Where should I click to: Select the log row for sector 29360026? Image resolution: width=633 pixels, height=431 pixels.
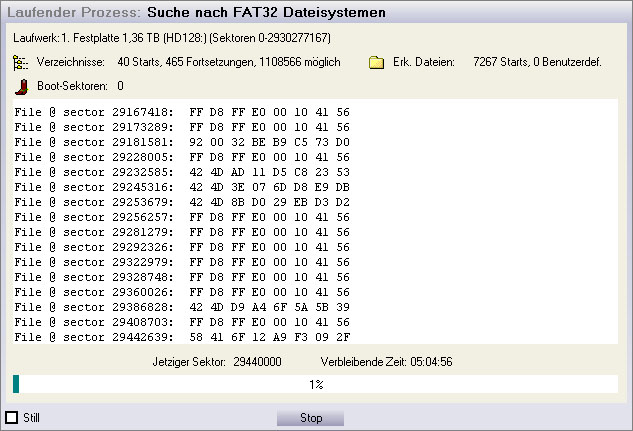[182, 292]
